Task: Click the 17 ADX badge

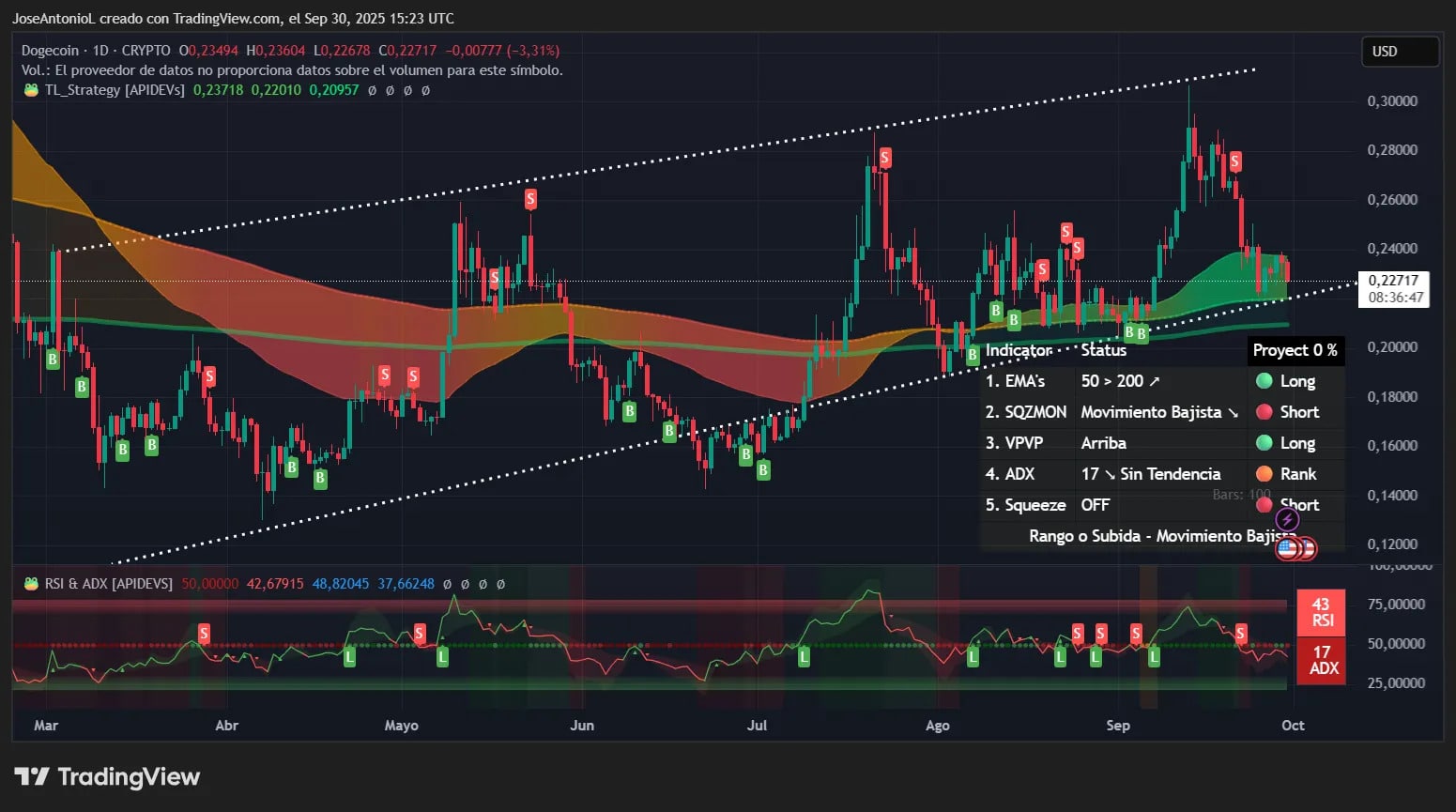Action: pyautogui.click(x=1321, y=662)
